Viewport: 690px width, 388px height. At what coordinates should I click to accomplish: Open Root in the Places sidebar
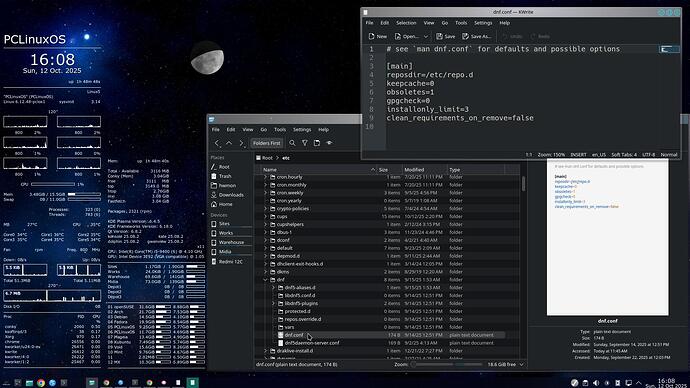click(x=224, y=167)
